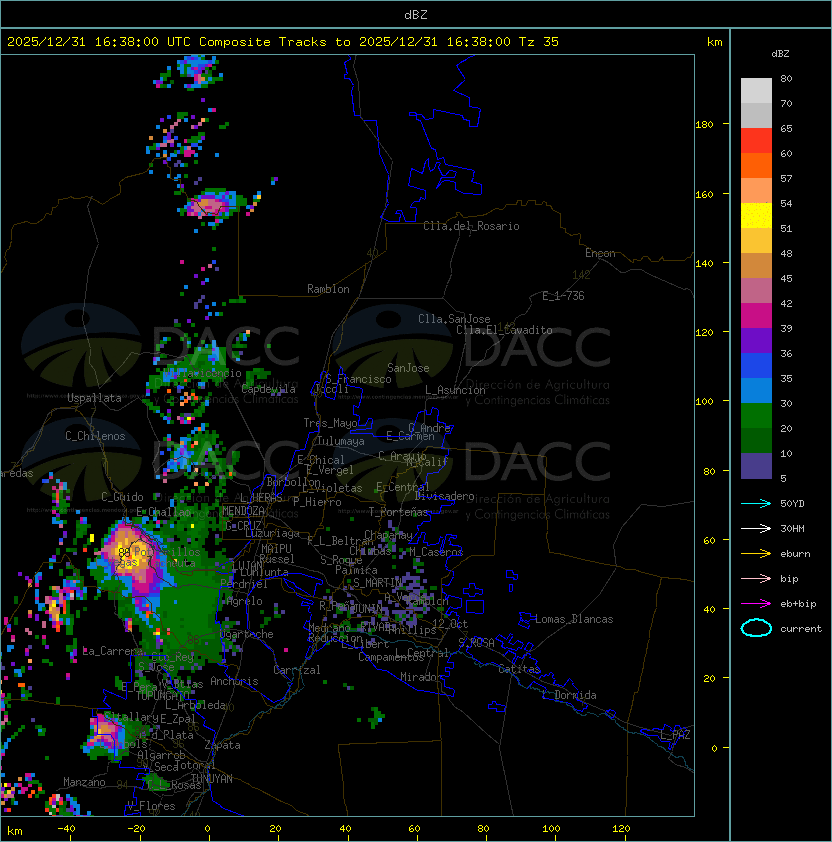
Task: Click the 'Agrelo' place label
Action: coord(244,601)
